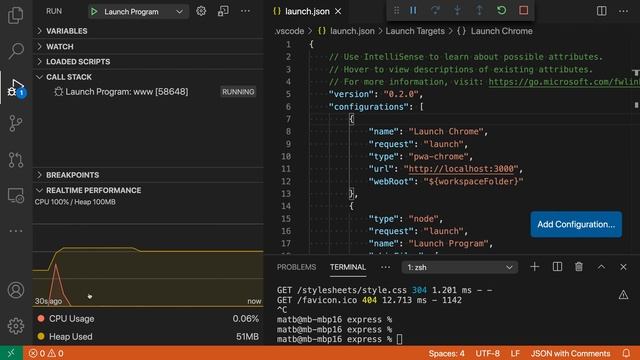Split the terminal pane
The height and width of the screenshot is (360, 640).
(x=557, y=267)
